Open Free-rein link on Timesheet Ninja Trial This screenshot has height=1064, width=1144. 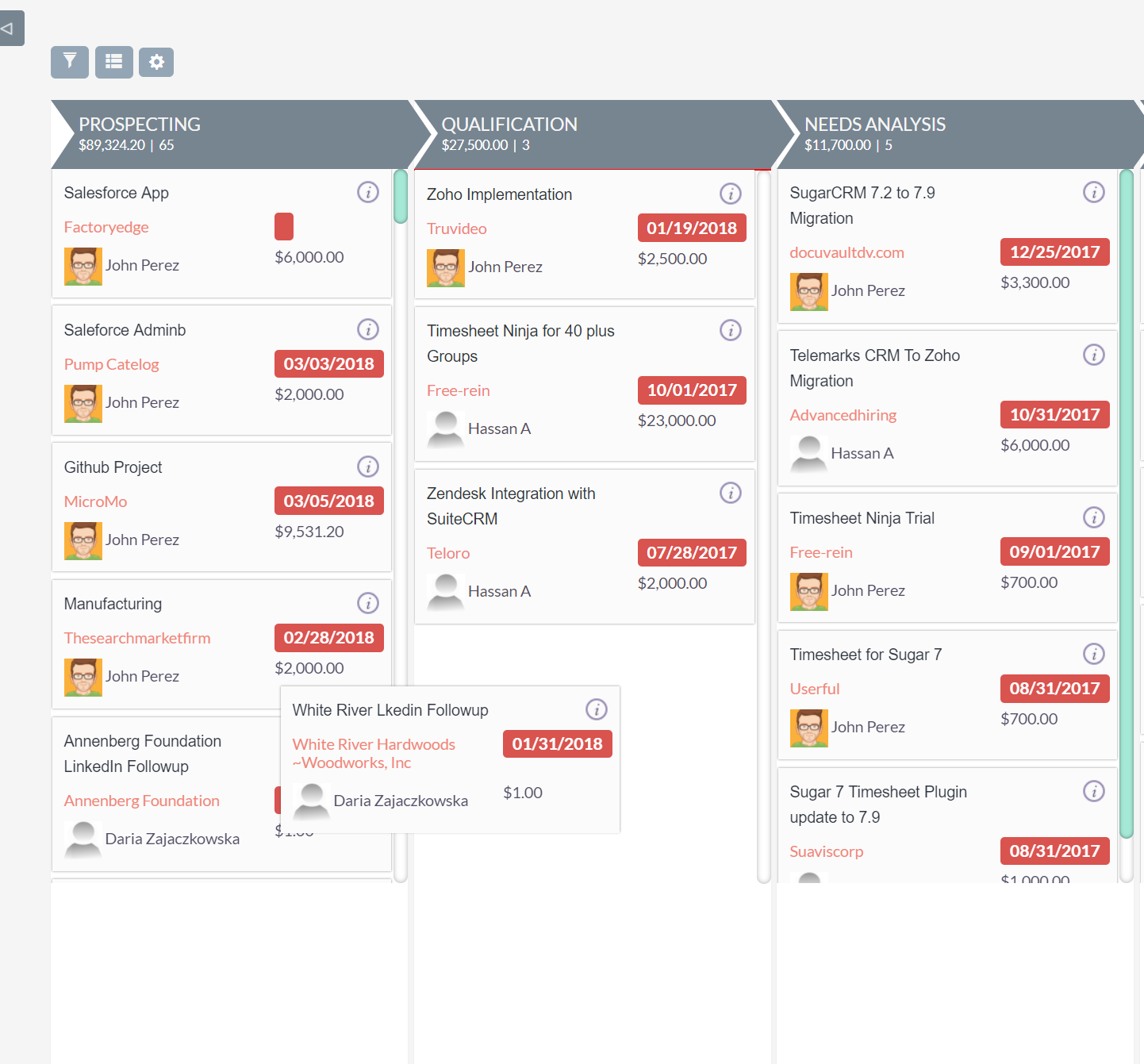[x=821, y=552]
